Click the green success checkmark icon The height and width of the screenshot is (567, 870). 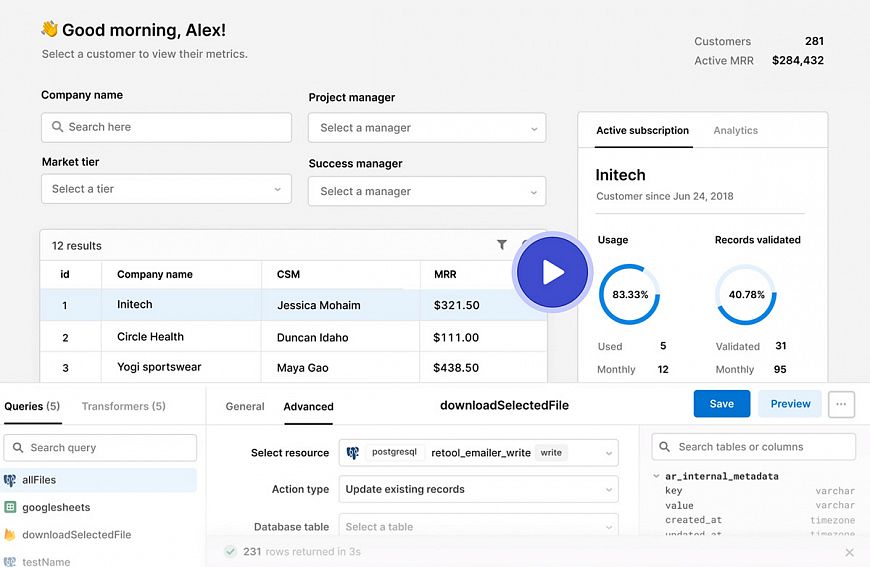tap(230, 551)
